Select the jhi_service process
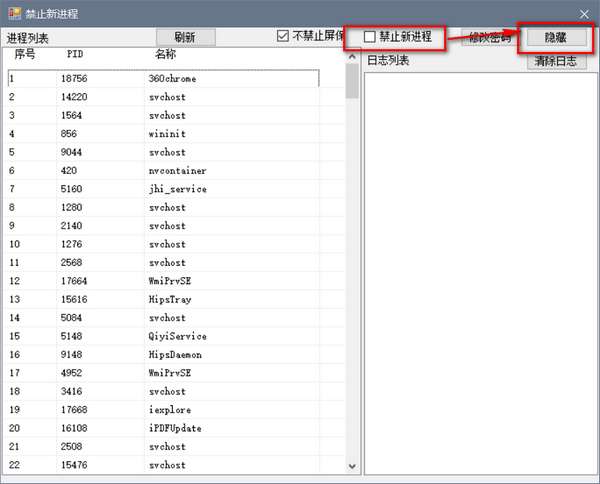This screenshot has height=484, width=600. tap(163, 189)
